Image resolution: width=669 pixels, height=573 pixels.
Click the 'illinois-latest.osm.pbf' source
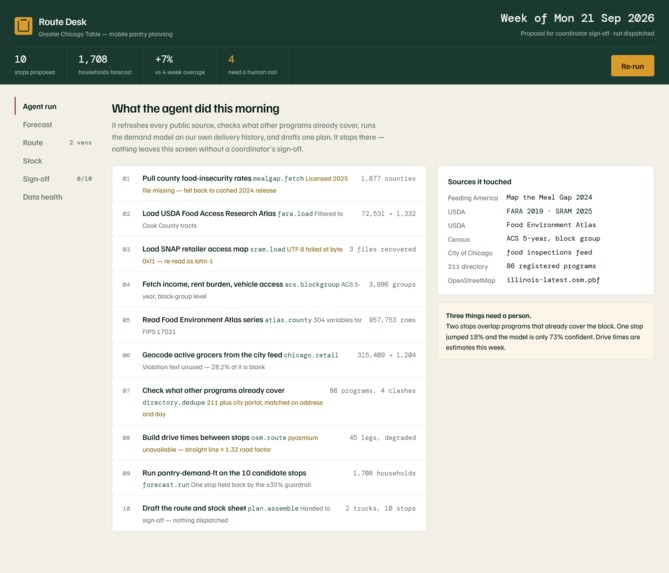(553, 280)
